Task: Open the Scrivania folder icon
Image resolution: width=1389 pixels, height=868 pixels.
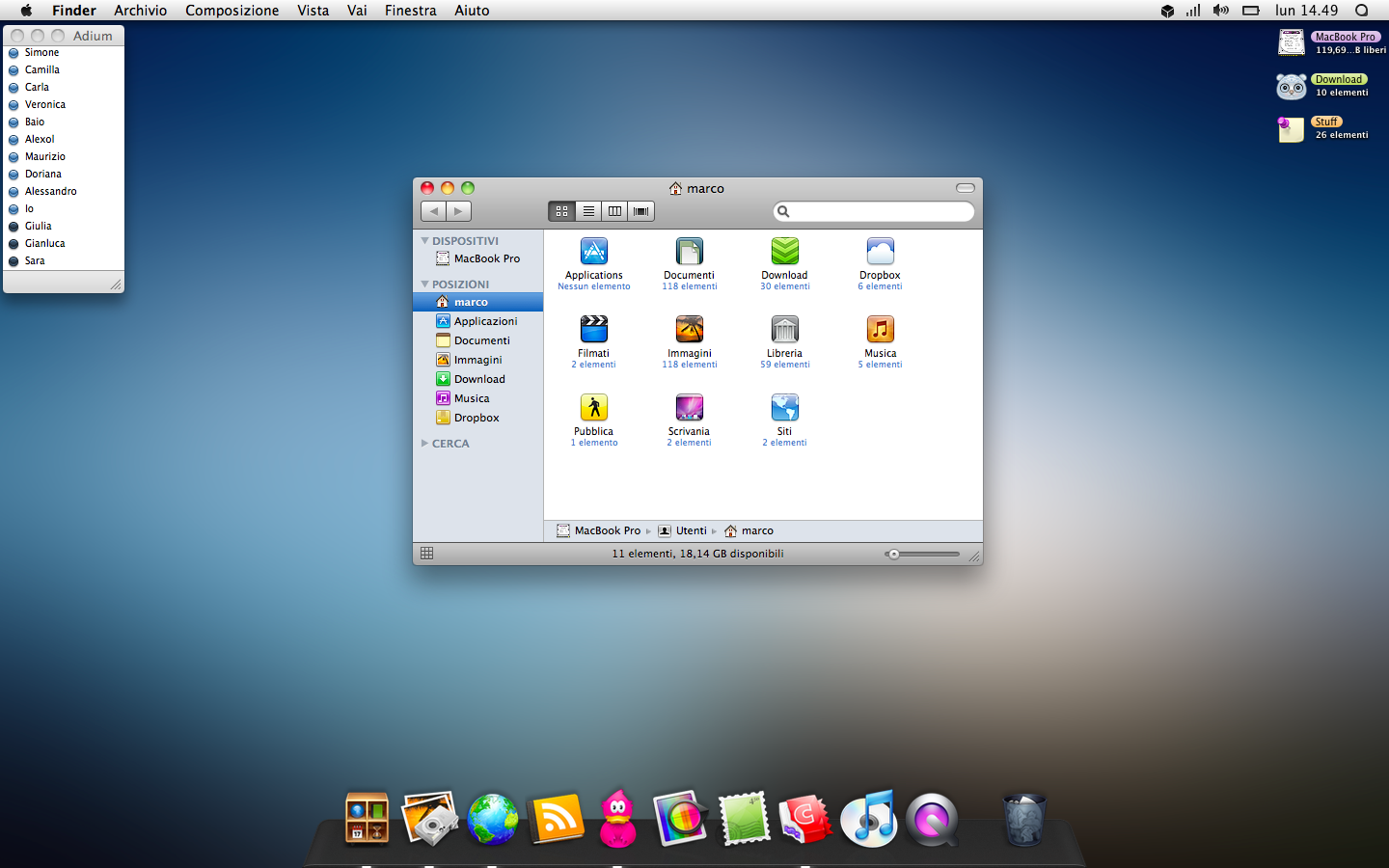Action: tap(689, 408)
